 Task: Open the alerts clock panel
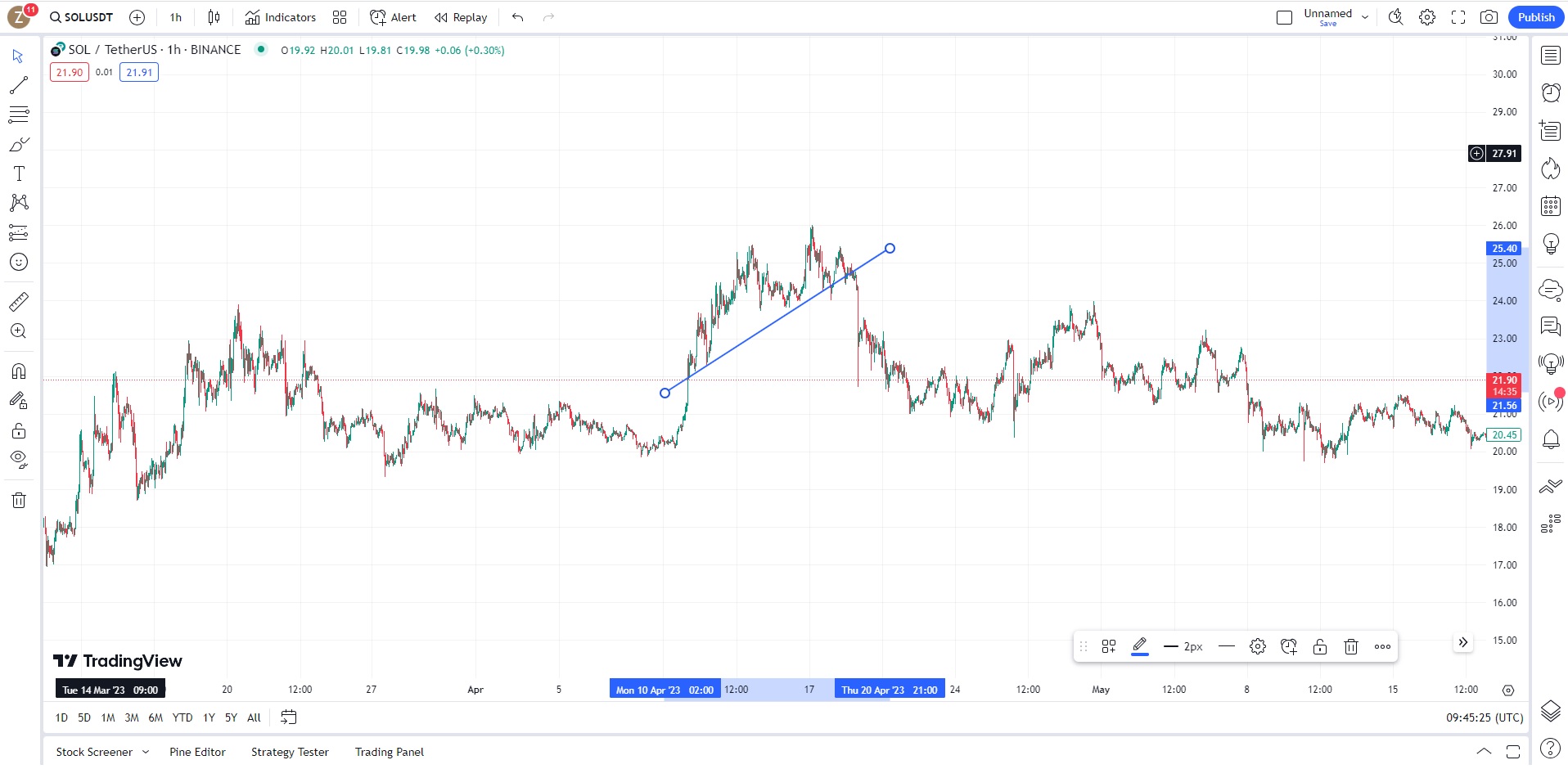tap(1551, 92)
